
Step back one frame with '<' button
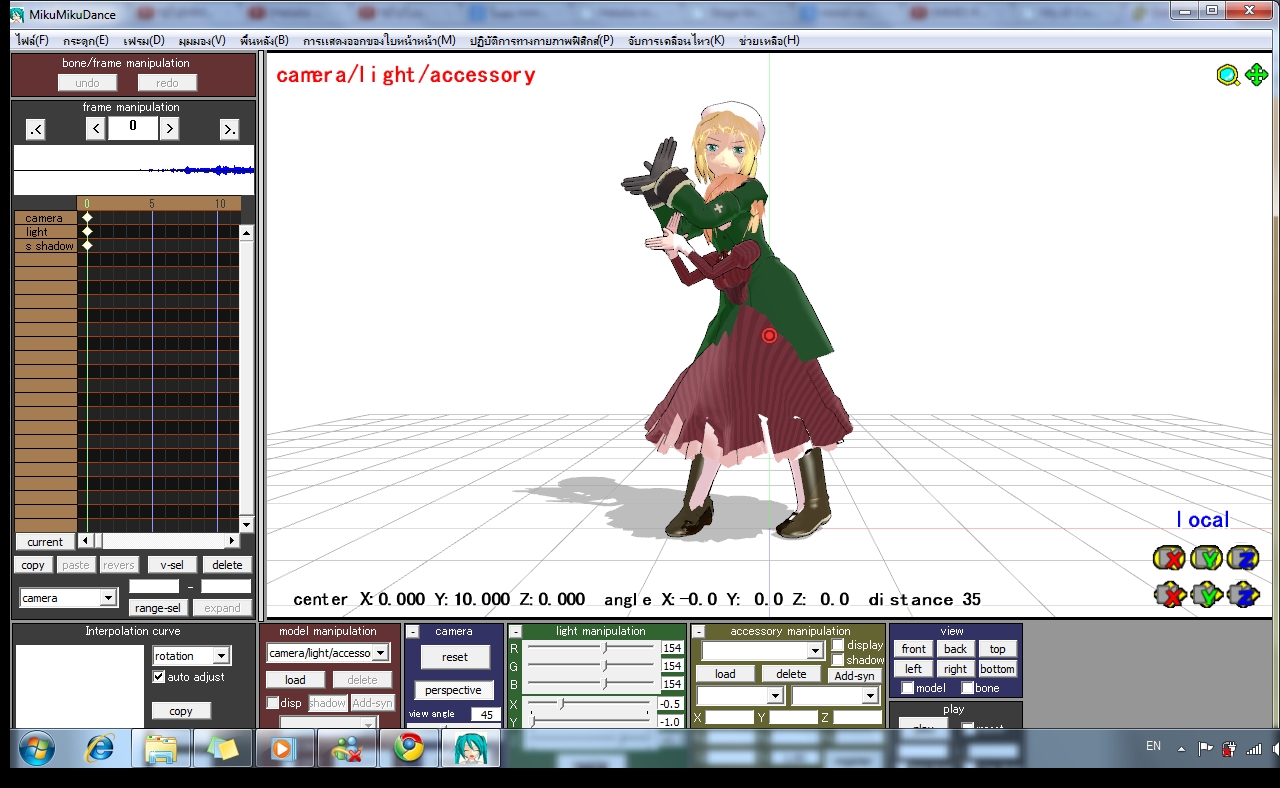point(96,128)
